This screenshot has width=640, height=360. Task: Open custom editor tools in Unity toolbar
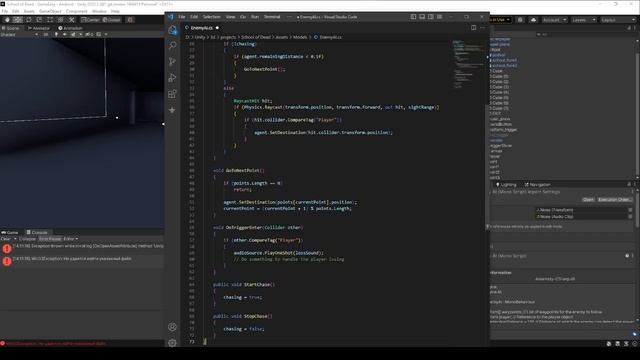(71, 20)
